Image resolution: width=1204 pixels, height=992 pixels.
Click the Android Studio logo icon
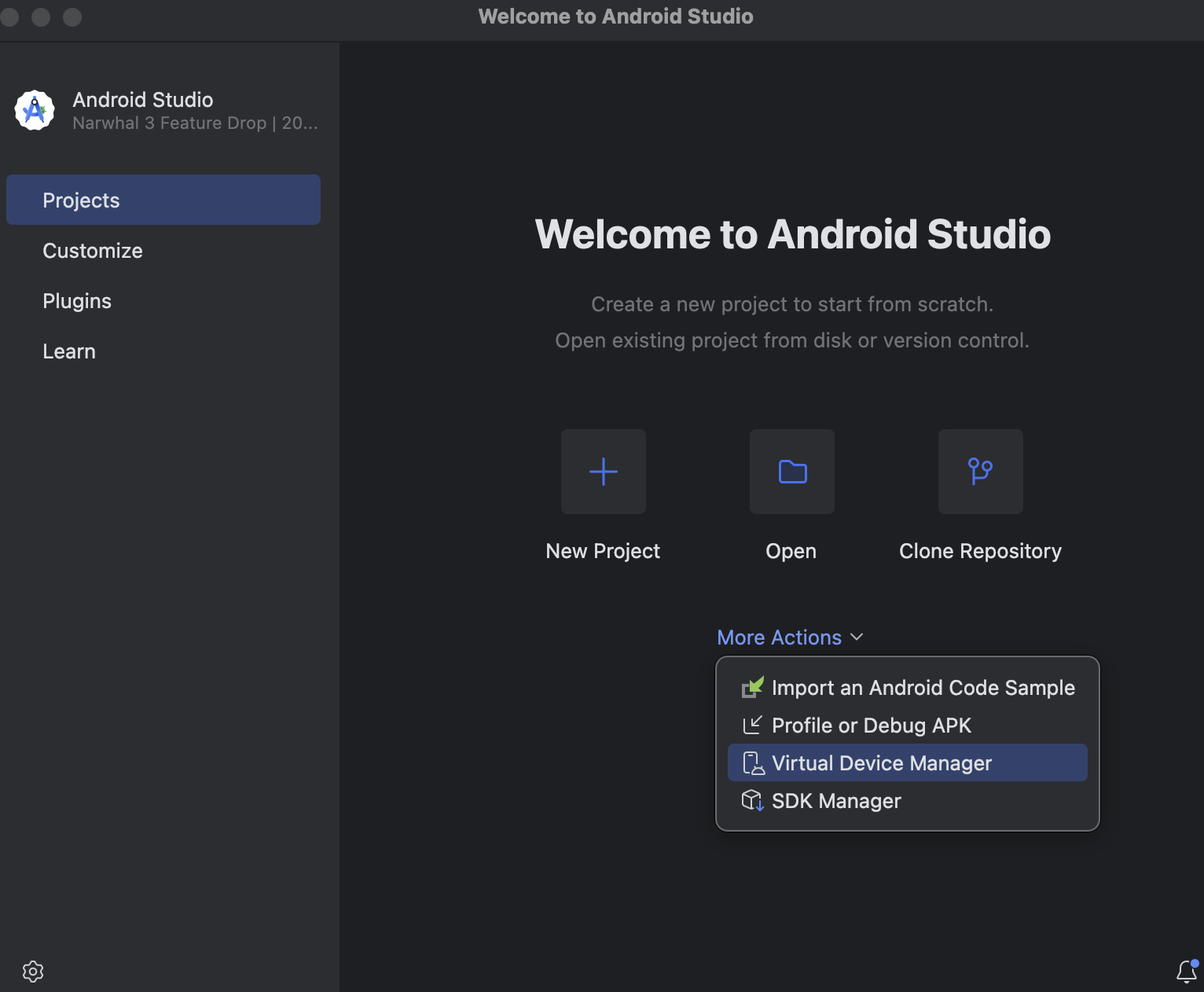tap(35, 111)
